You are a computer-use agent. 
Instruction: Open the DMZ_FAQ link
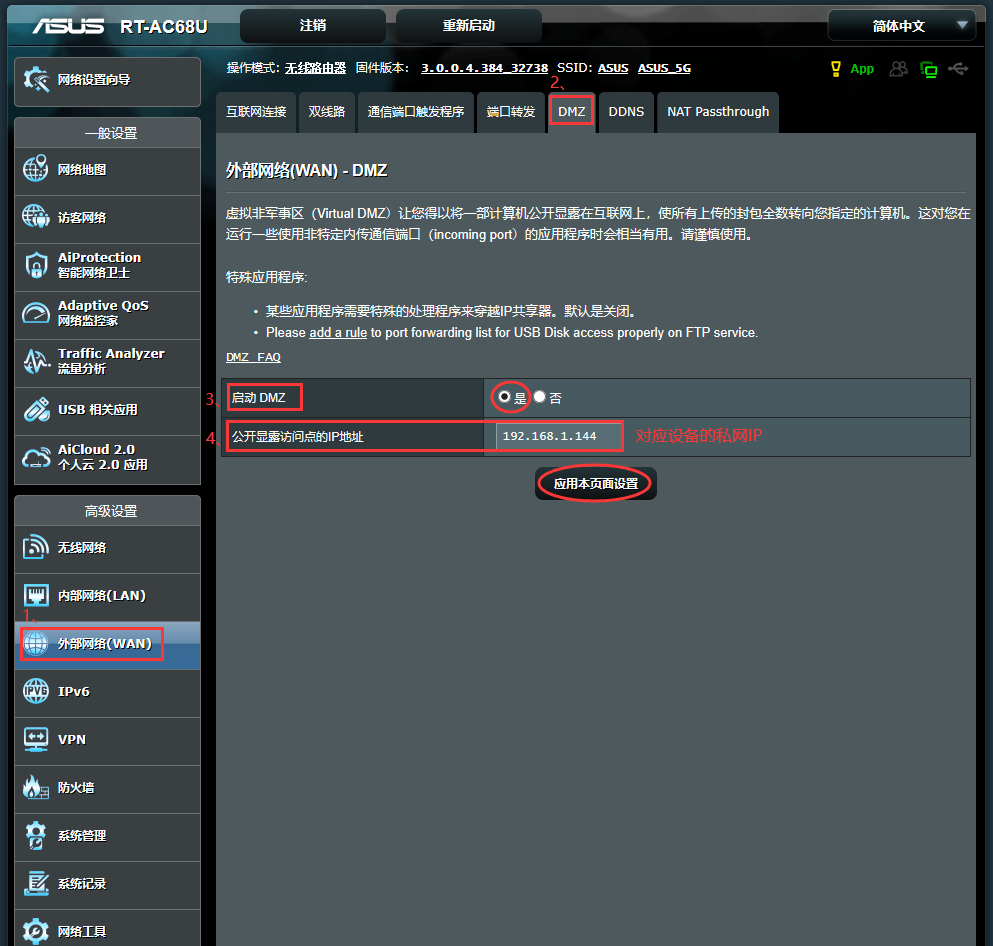tap(253, 356)
